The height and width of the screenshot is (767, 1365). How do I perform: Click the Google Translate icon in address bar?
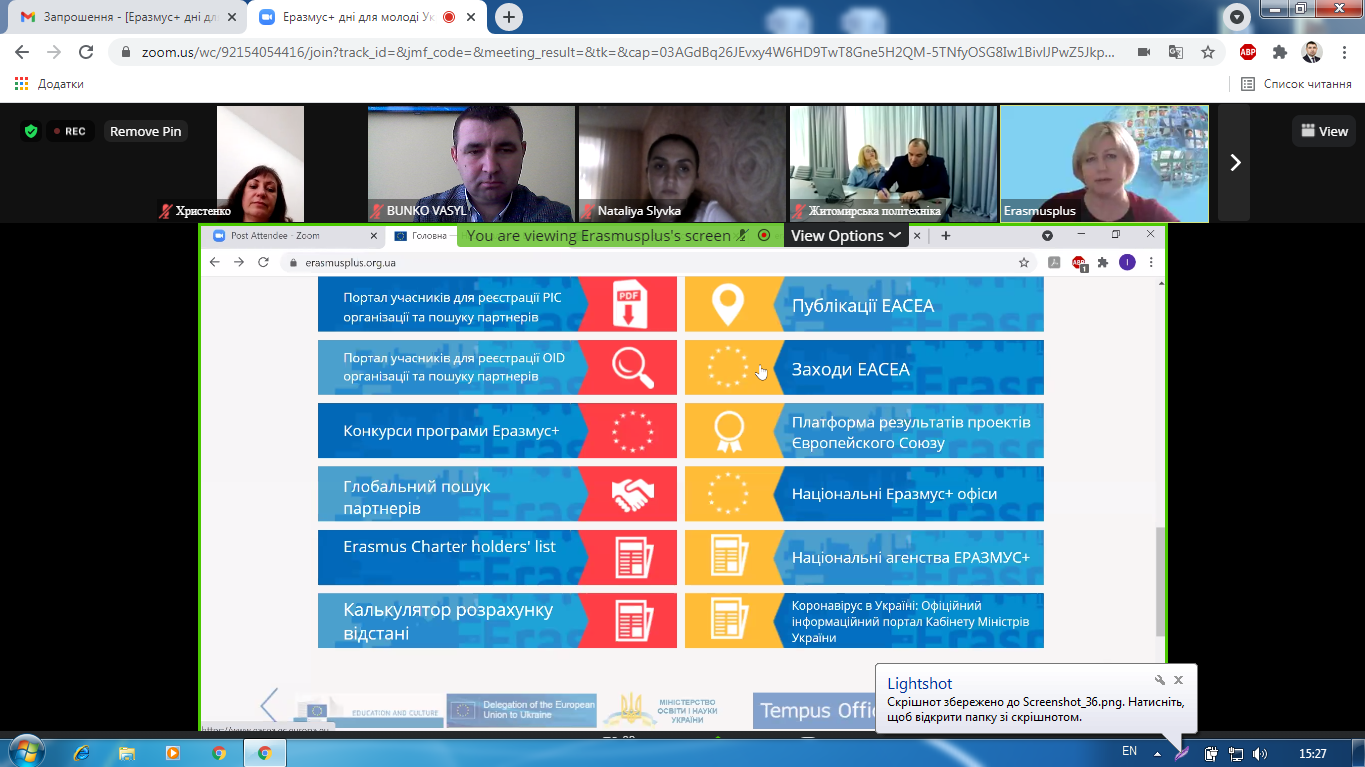1177,52
